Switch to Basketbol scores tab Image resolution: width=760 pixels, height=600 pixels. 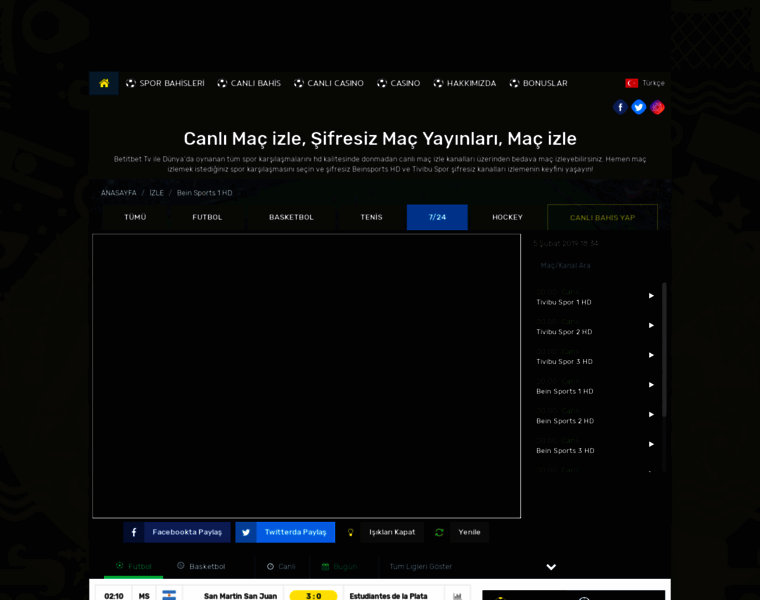click(201, 567)
